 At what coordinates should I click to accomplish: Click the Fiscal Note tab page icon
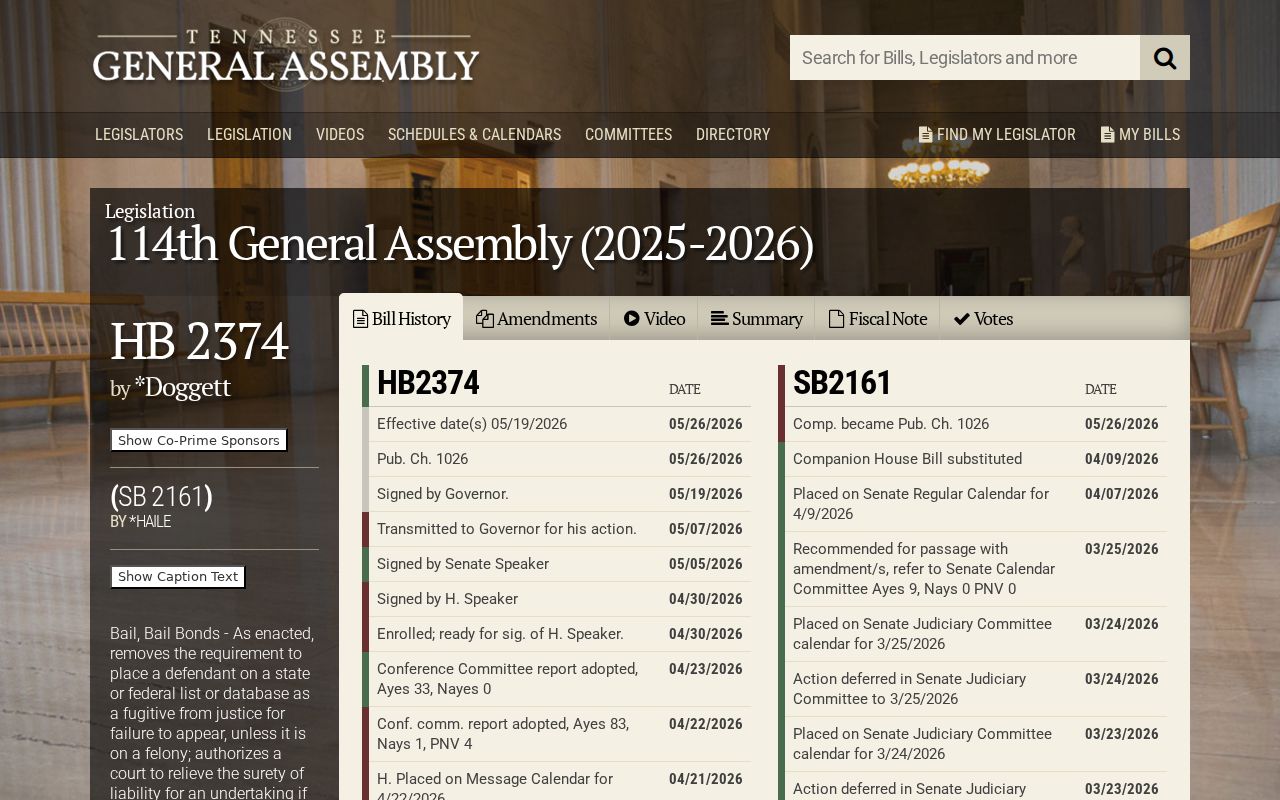836,319
